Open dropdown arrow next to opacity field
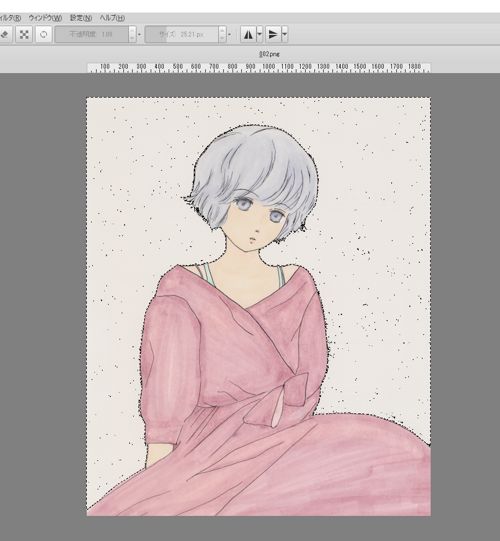This screenshot has width=500, height=541. tap(139, 35)
